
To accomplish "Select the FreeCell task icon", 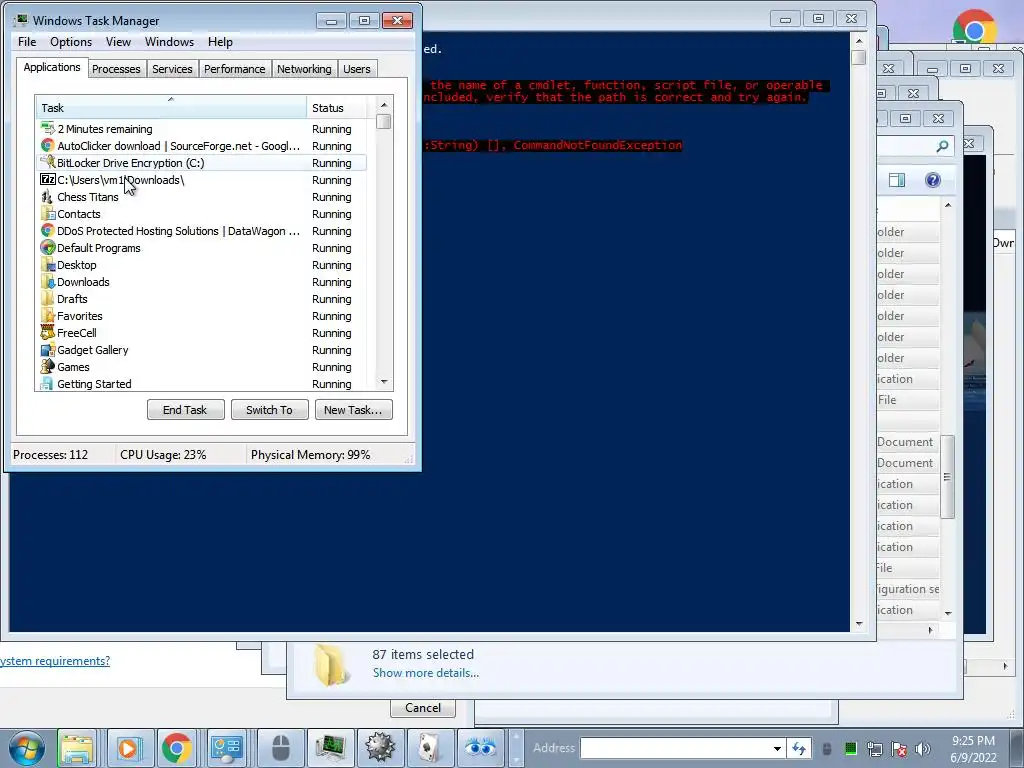I will (47, 332).
